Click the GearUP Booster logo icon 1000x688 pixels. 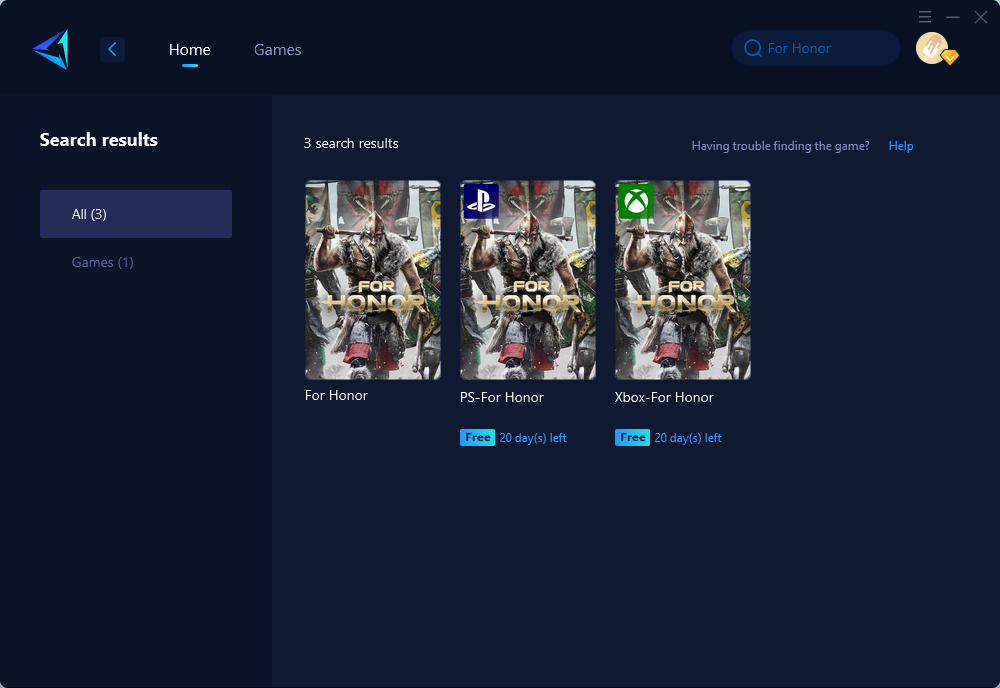pyautogui.click(x=51, y=49)
